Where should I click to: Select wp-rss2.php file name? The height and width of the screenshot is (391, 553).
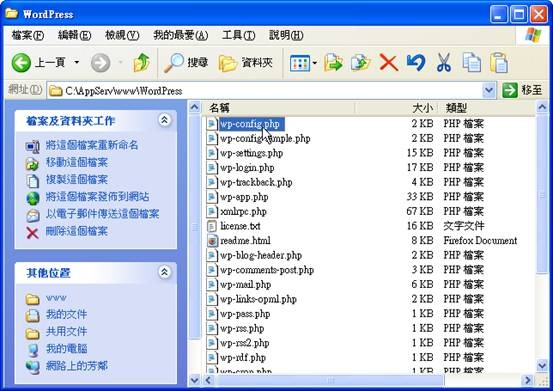[244, 343]
